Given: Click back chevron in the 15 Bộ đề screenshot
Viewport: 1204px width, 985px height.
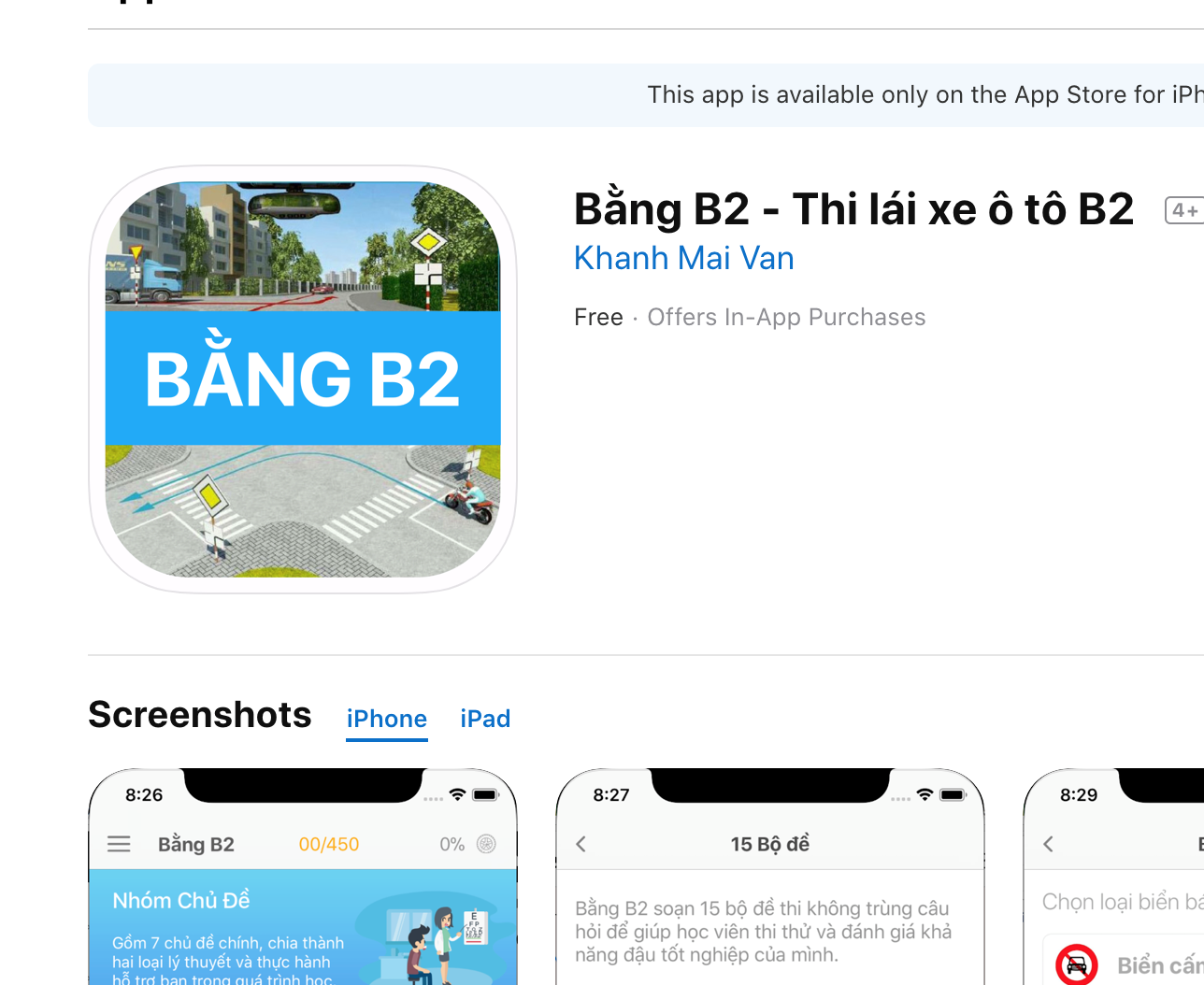Looking at the screenshot, I should click(581, 844).
